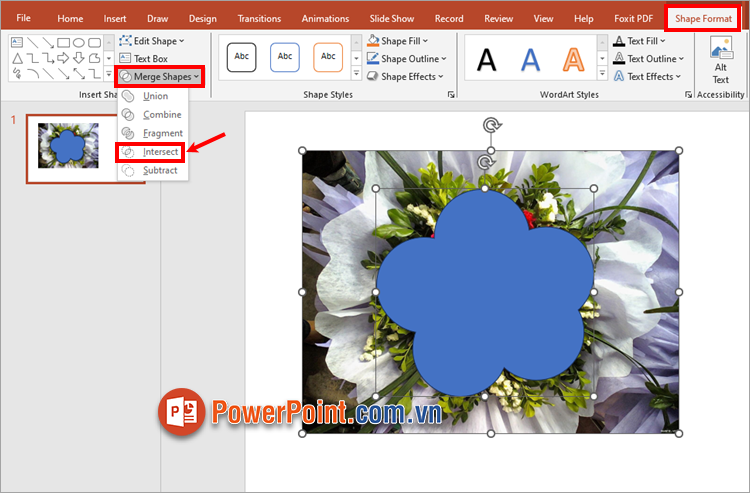Screen dimensions: 750x493
Task: Switch to the Home tab
Action: 70,19
